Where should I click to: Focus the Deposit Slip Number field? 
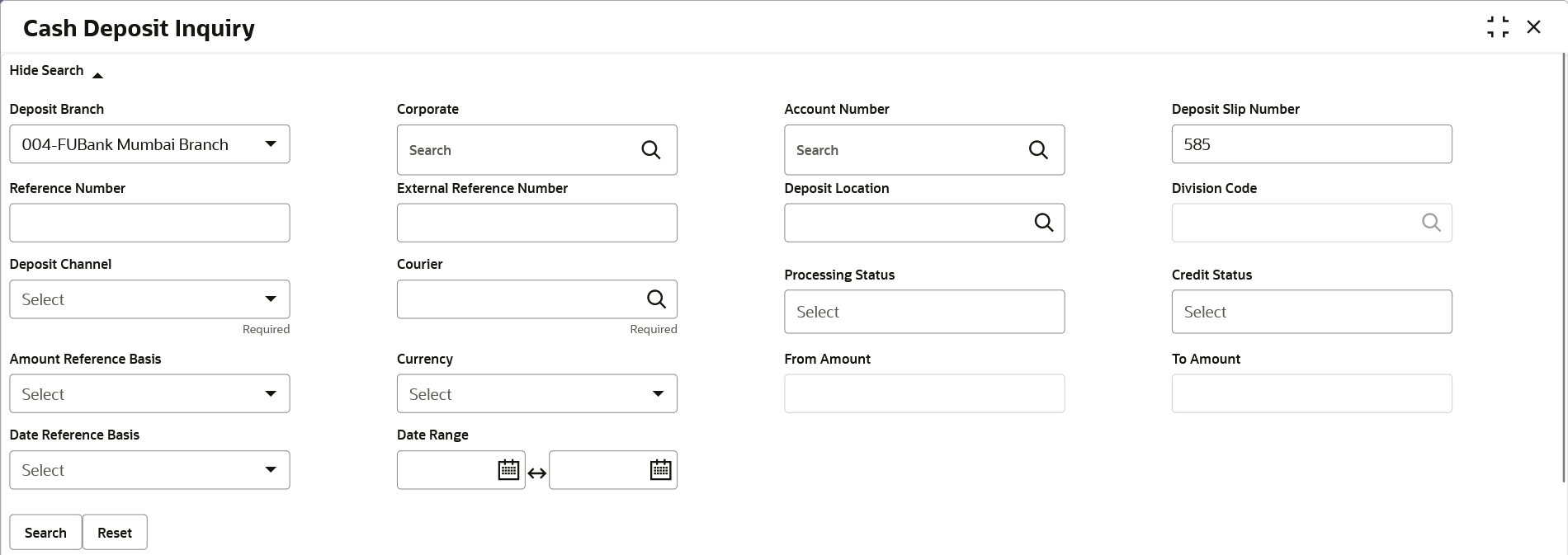(1311, 144)
